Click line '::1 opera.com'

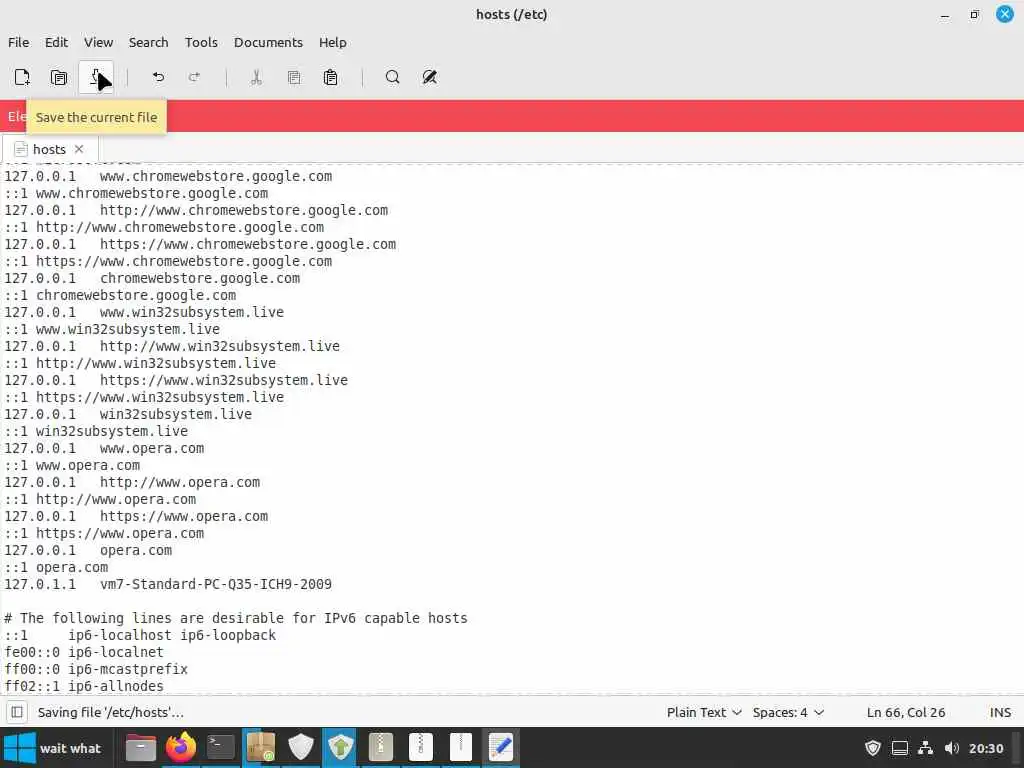56,568
